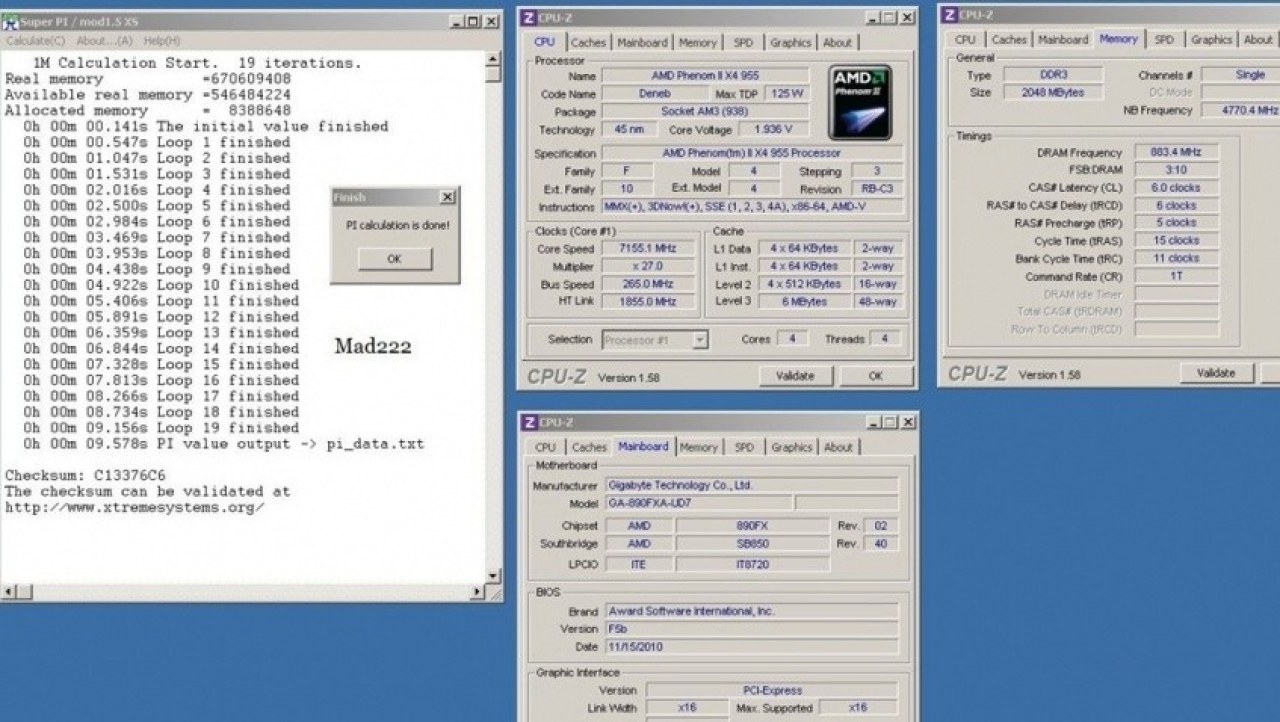Click the 'PI value output -> pi_data.txt' line
This screenshot has height=722, width=1280.
point(290,444)
